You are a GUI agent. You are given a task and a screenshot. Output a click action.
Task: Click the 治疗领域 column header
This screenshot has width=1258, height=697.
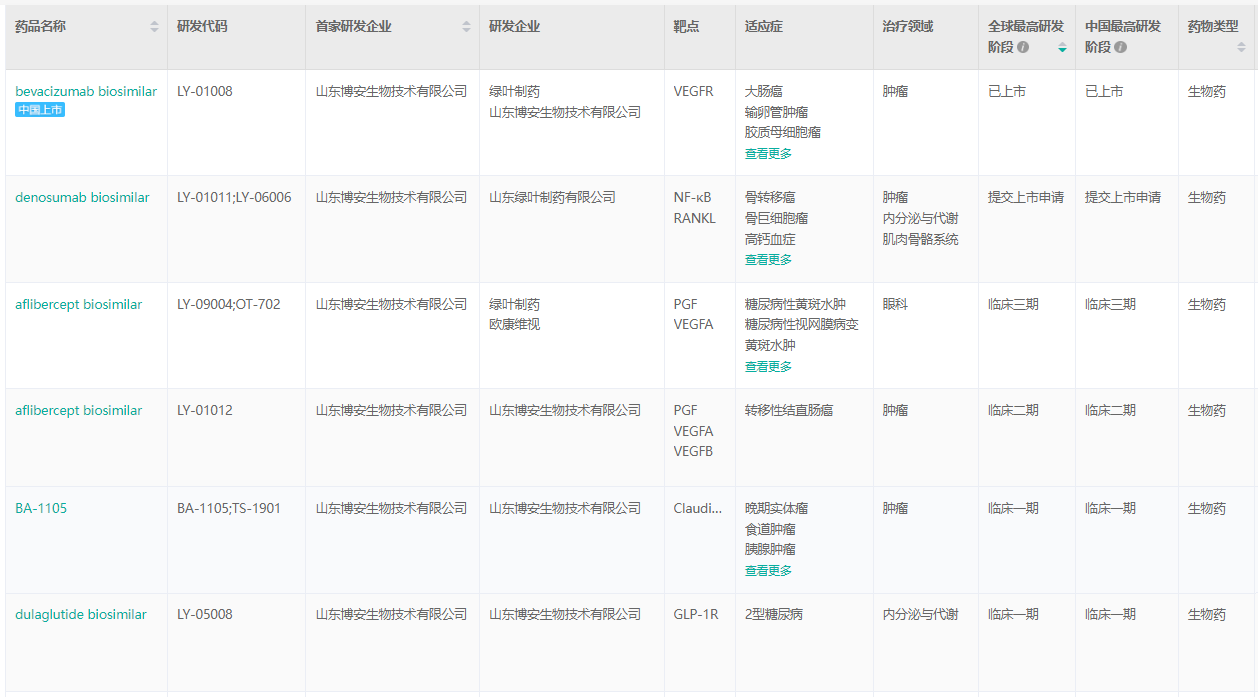point(907,27)
